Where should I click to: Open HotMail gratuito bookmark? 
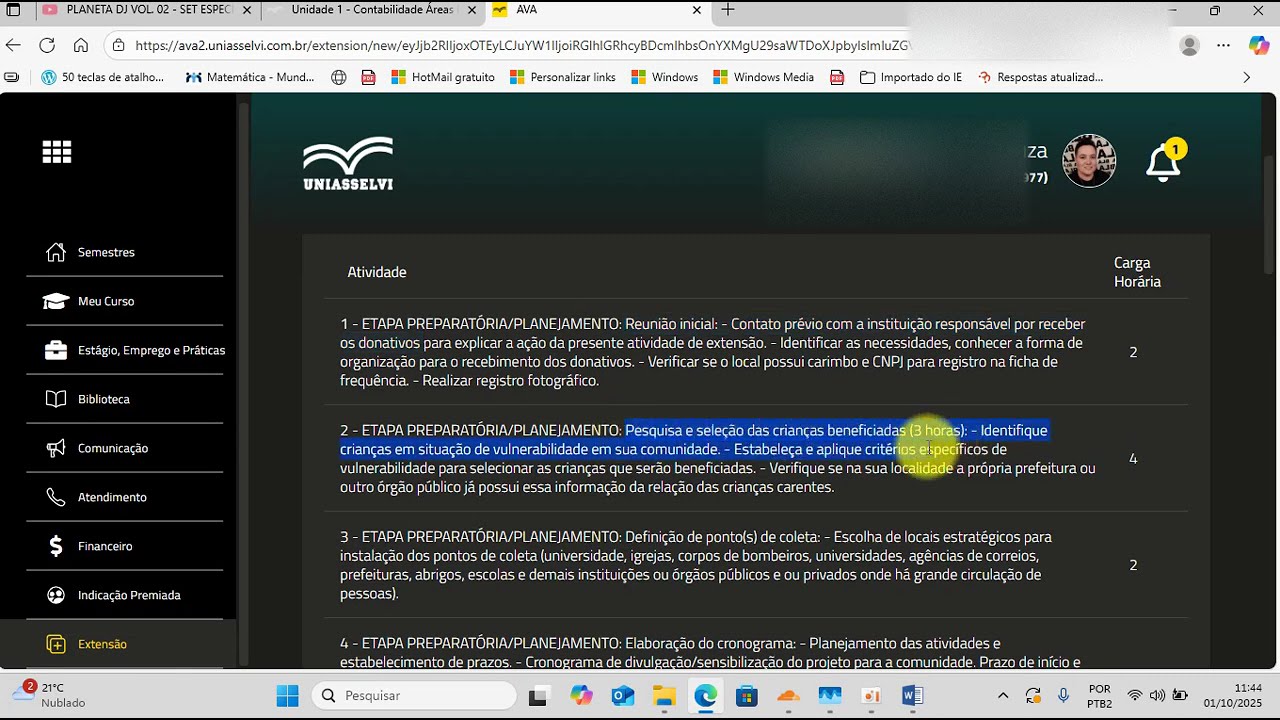coord(442,77)
